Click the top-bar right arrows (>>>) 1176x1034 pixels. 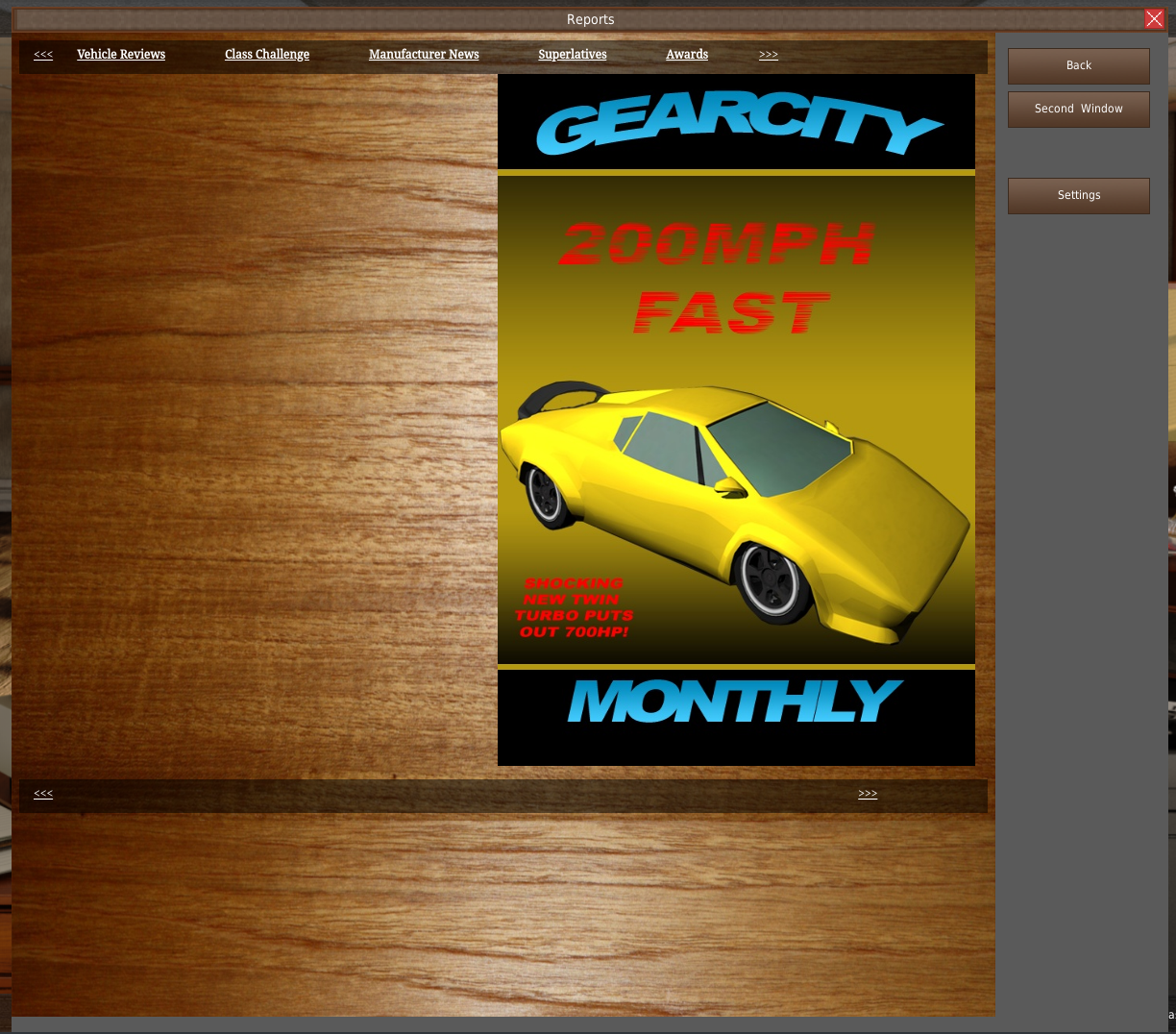[x=769, y=55]
